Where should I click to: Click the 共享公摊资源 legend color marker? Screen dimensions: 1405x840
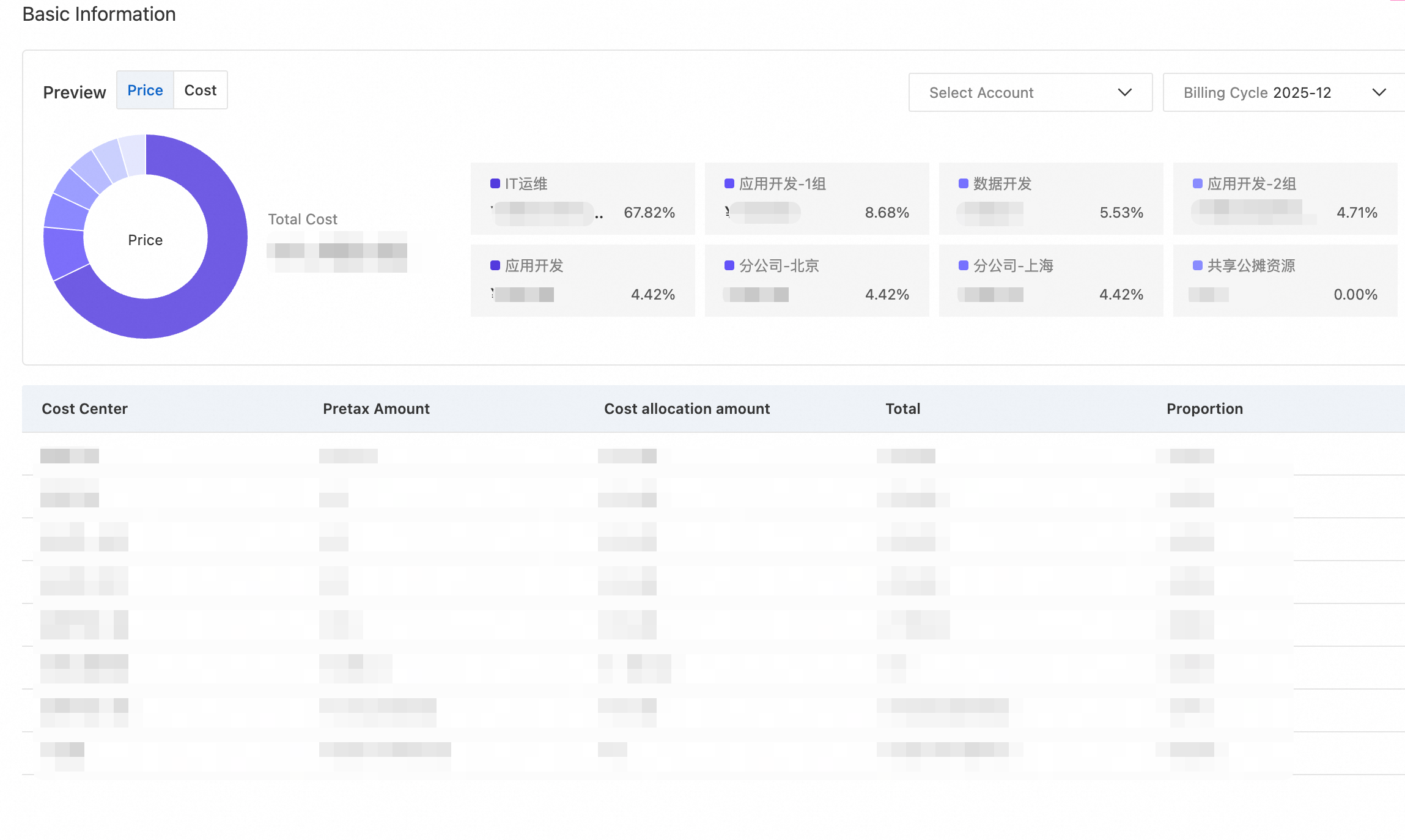click(x=1197, y=265)
